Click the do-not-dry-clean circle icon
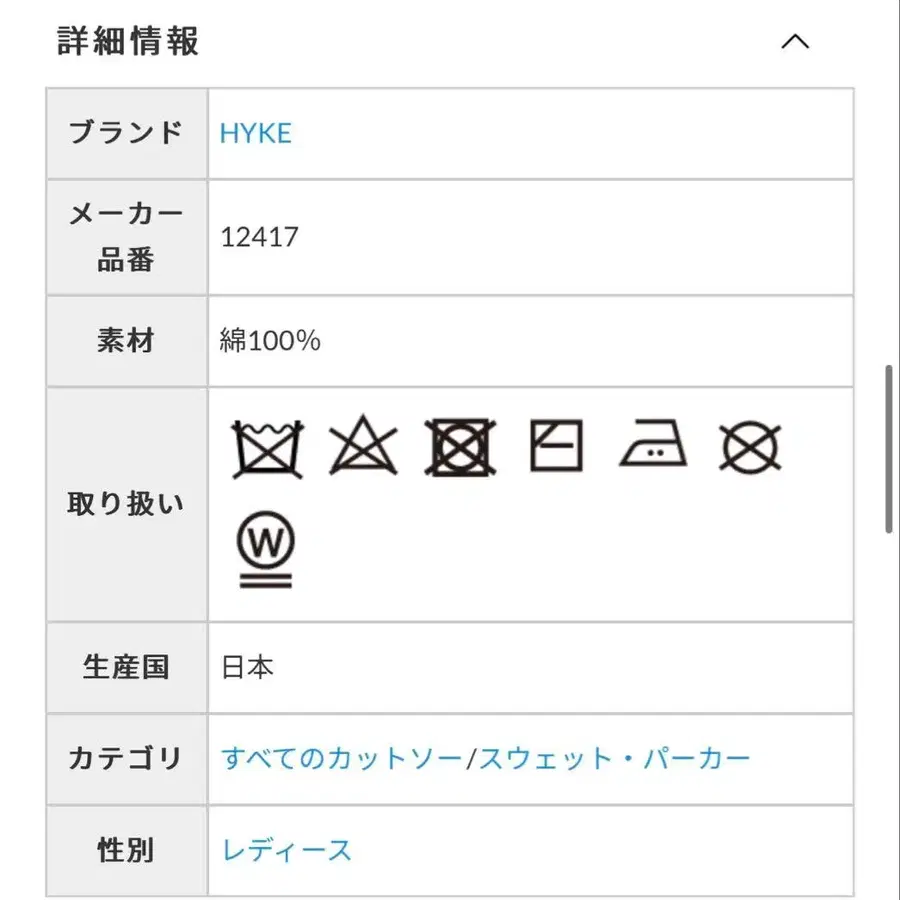 tap(750, 447)
